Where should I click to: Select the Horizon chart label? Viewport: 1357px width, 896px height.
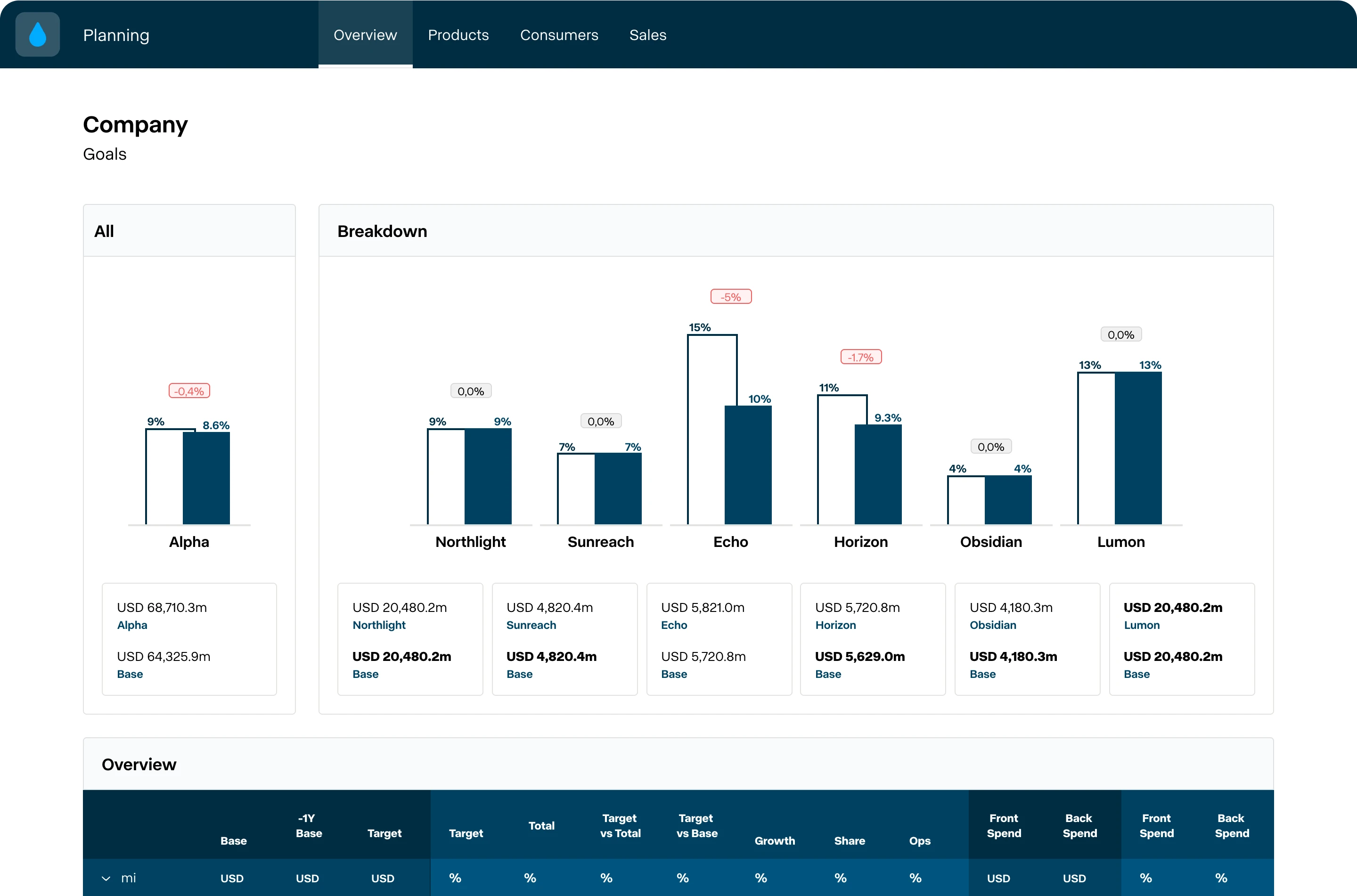[x=861, y=542]
